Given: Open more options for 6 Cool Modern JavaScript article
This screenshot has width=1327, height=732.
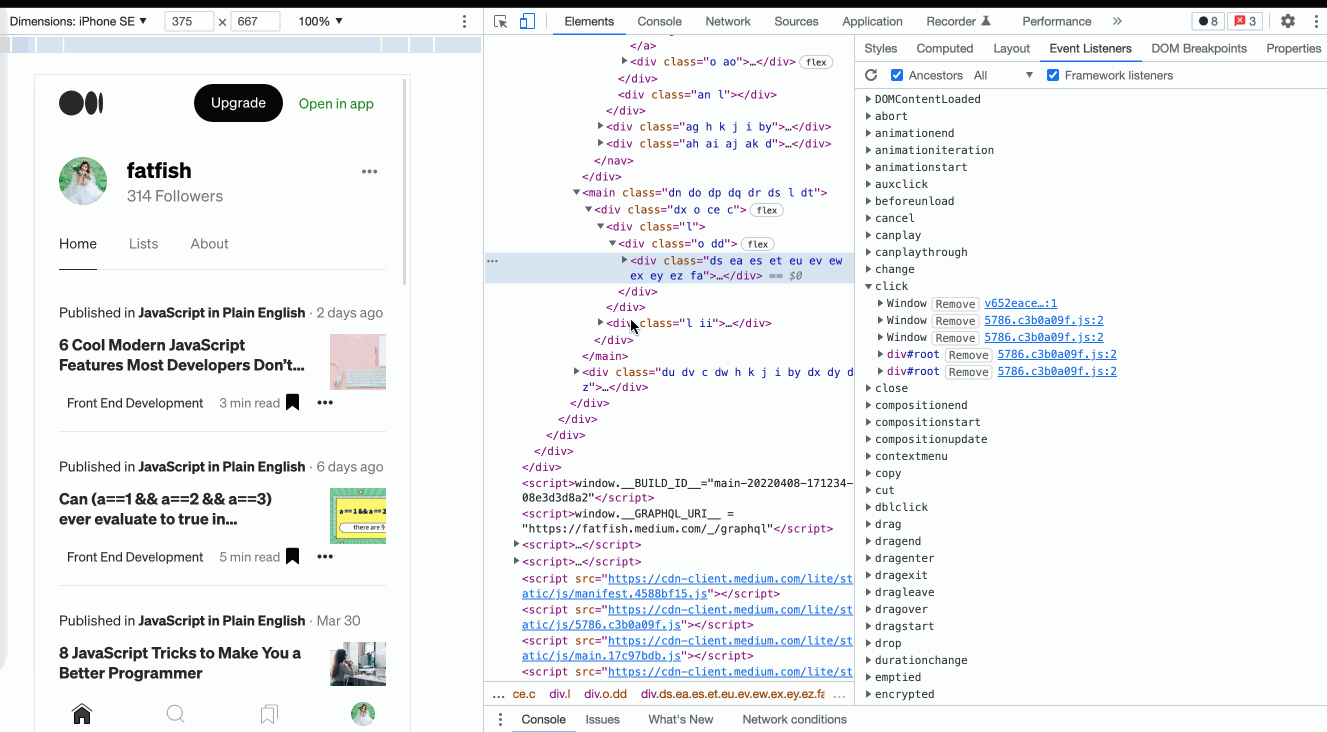Looking at the screenshot, I should click(x=325, y=402).
